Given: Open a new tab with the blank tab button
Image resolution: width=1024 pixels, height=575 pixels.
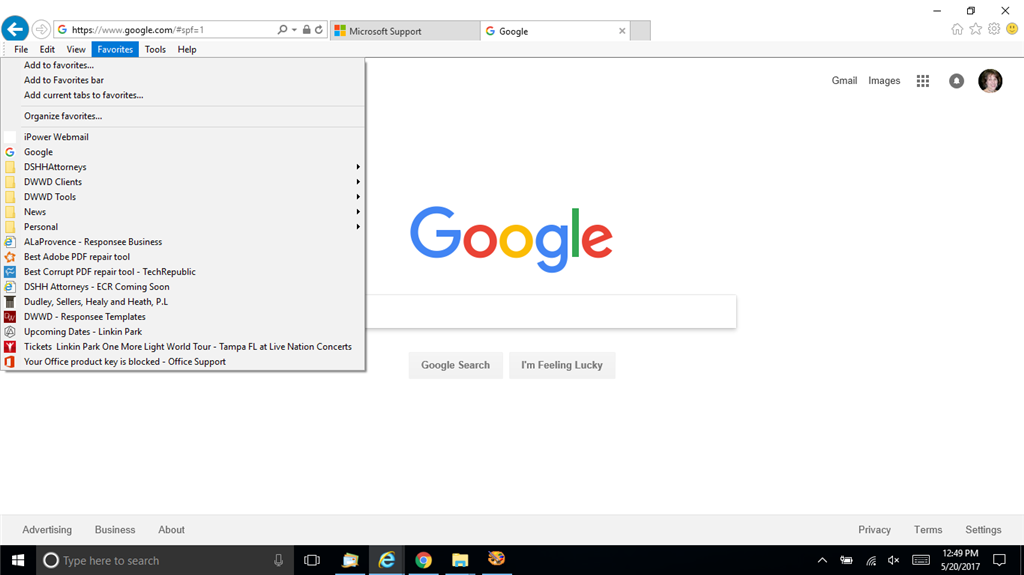Looking at the screenshot, I should [640, 31].
